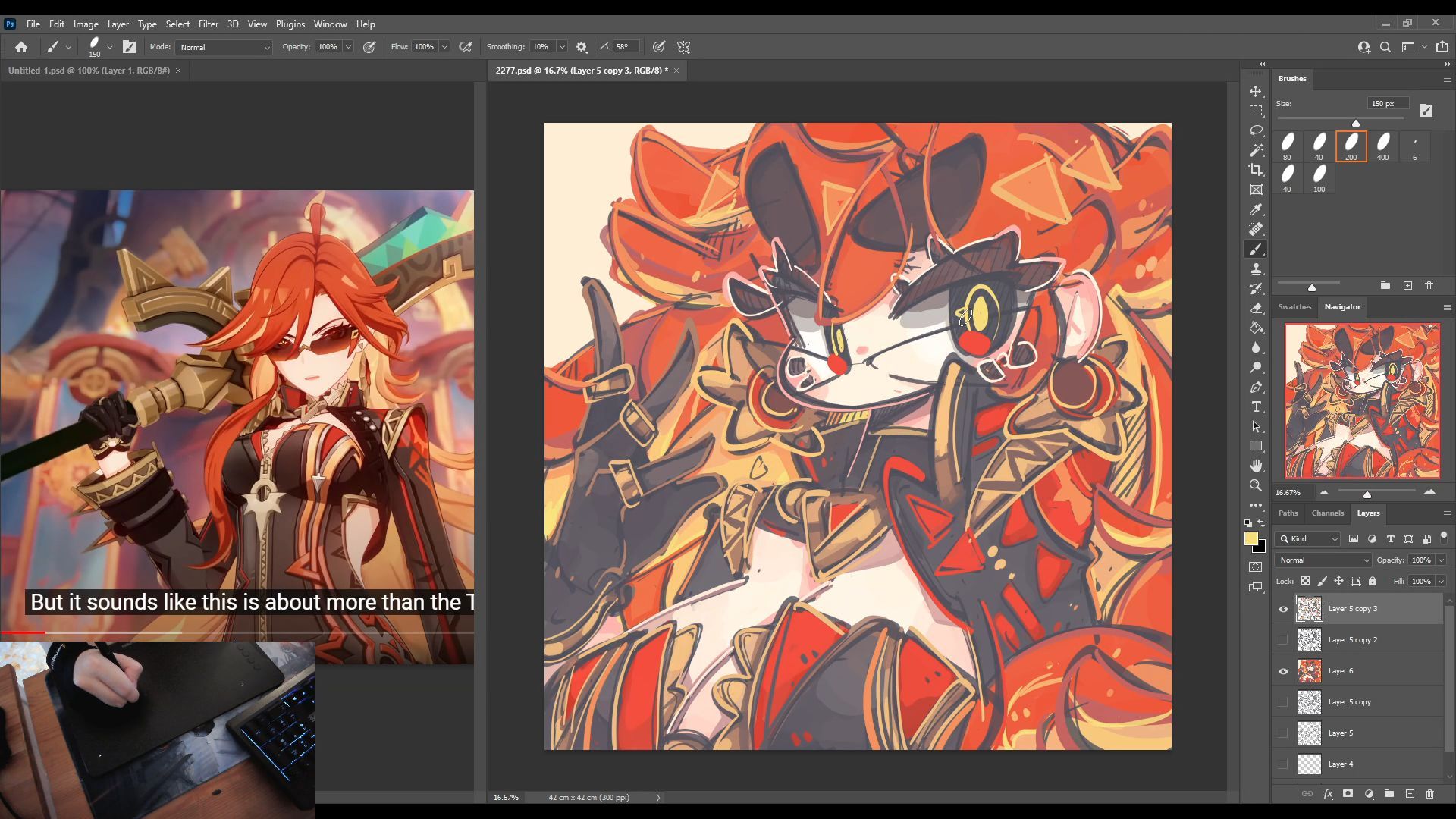Open smoothing options gear icon
1456x819 pixels.
click(x=582, y=47)
